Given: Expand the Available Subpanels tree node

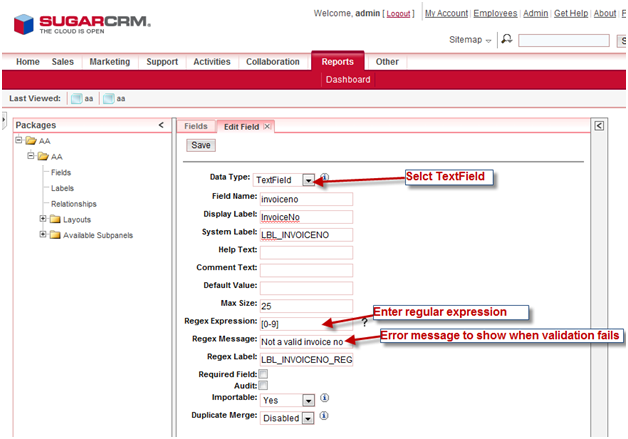Looking at the screenshot, I should [x=43, y=234].
